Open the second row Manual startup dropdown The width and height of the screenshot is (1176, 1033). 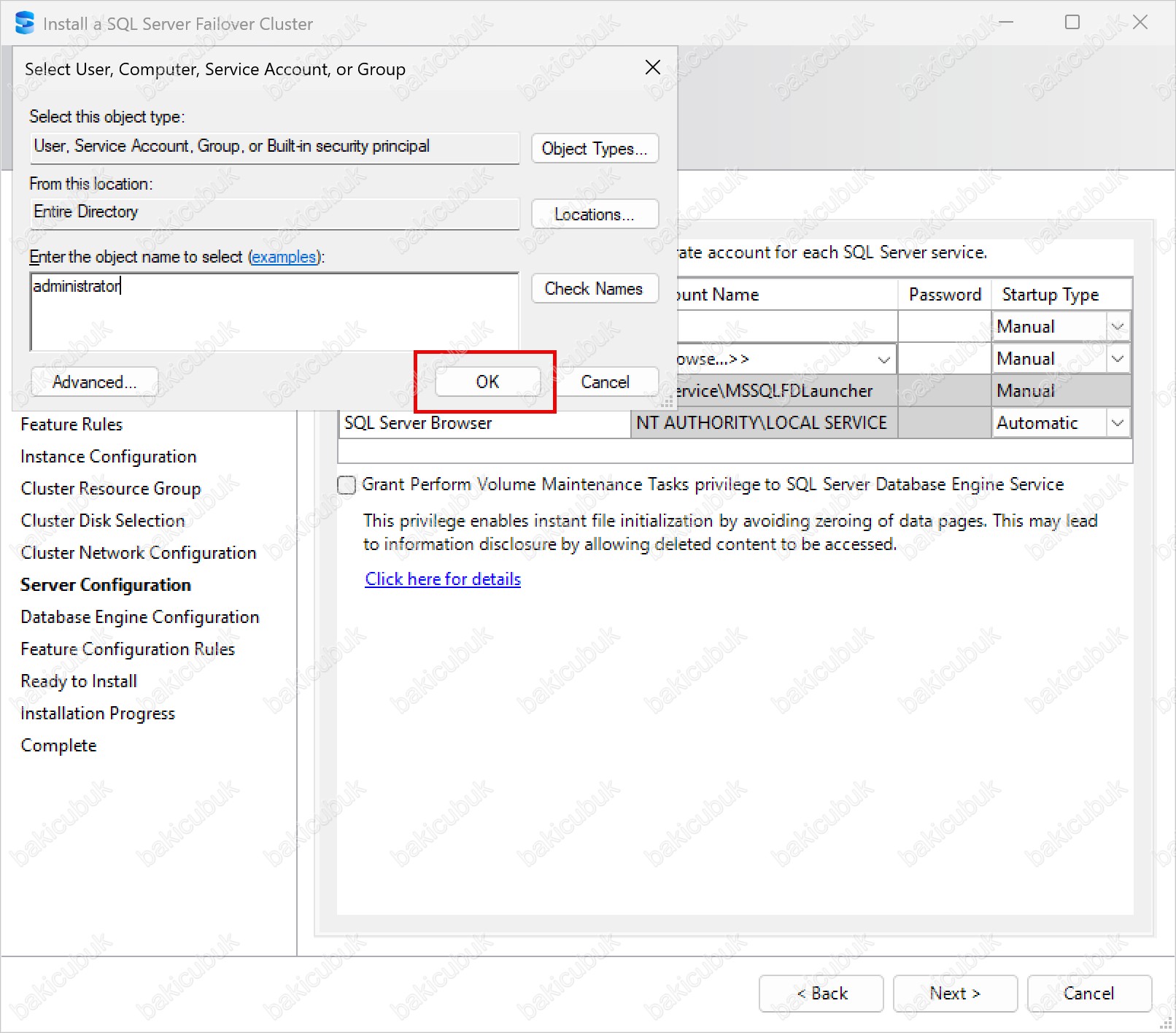(1117, 359)
